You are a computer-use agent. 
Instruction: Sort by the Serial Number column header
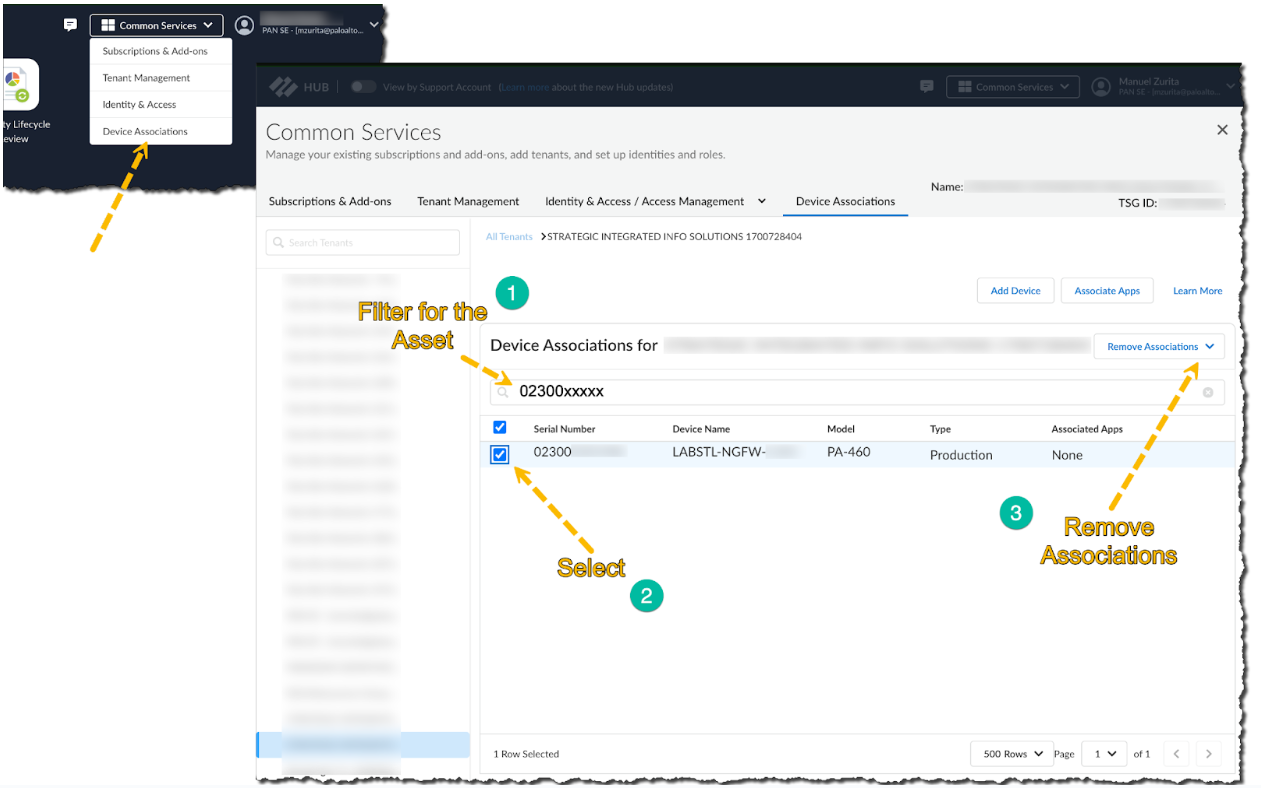tap(564, 429)
